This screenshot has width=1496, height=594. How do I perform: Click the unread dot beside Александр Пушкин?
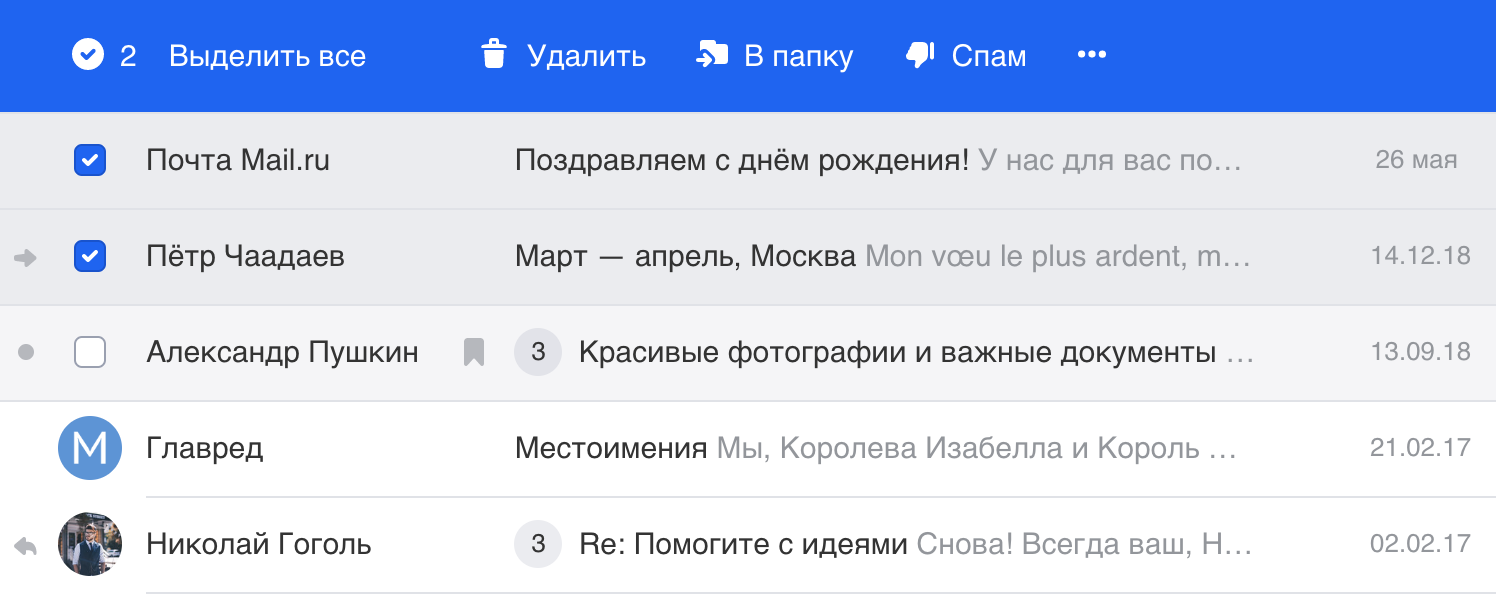[27, 352]
